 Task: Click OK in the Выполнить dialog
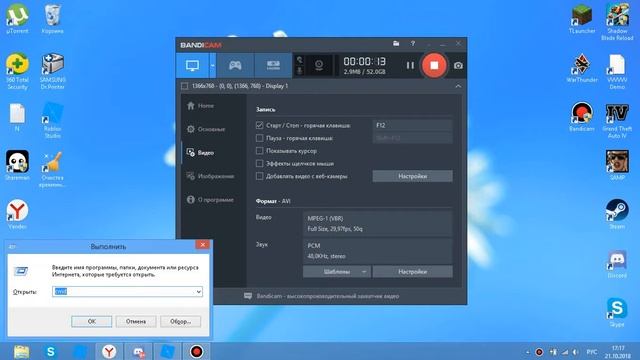click(91, 321)
